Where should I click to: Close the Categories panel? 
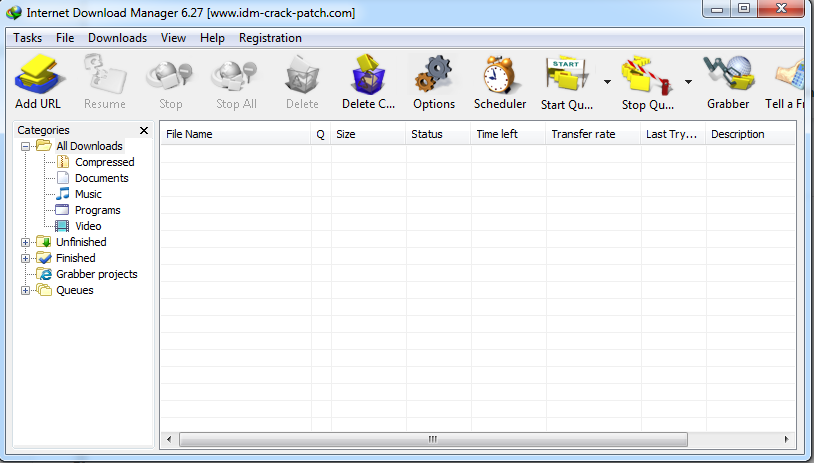pos(144,130)
